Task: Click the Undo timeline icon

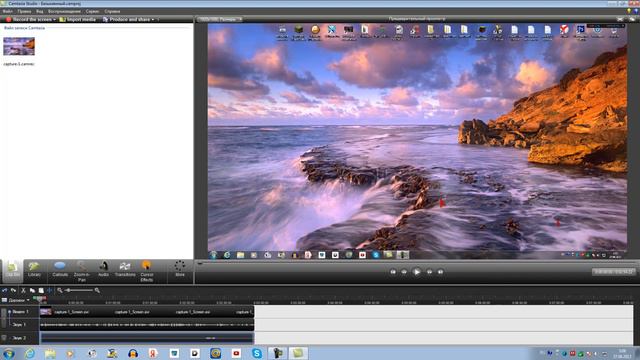Action: point(4,290)
